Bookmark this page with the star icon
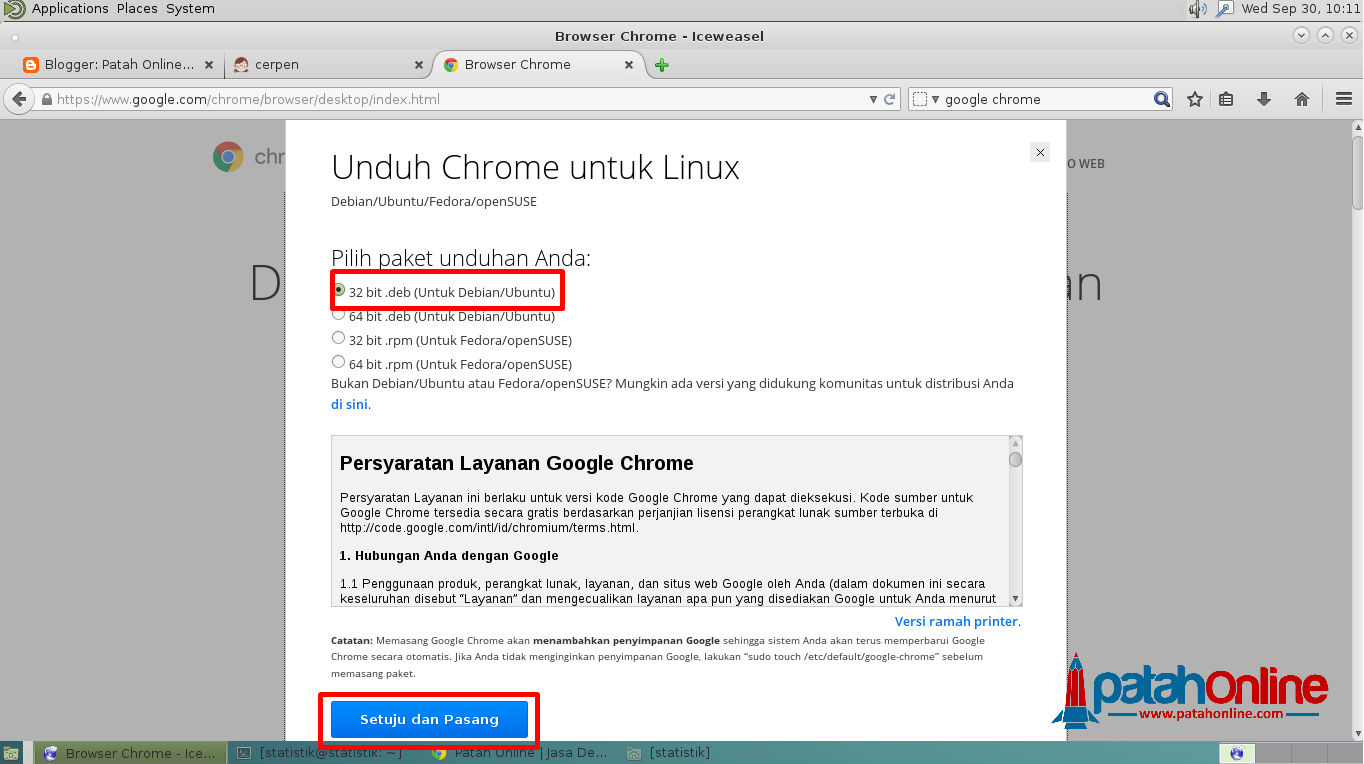The height and width of the screenshot is (764, 1364). click(1194, 98)
